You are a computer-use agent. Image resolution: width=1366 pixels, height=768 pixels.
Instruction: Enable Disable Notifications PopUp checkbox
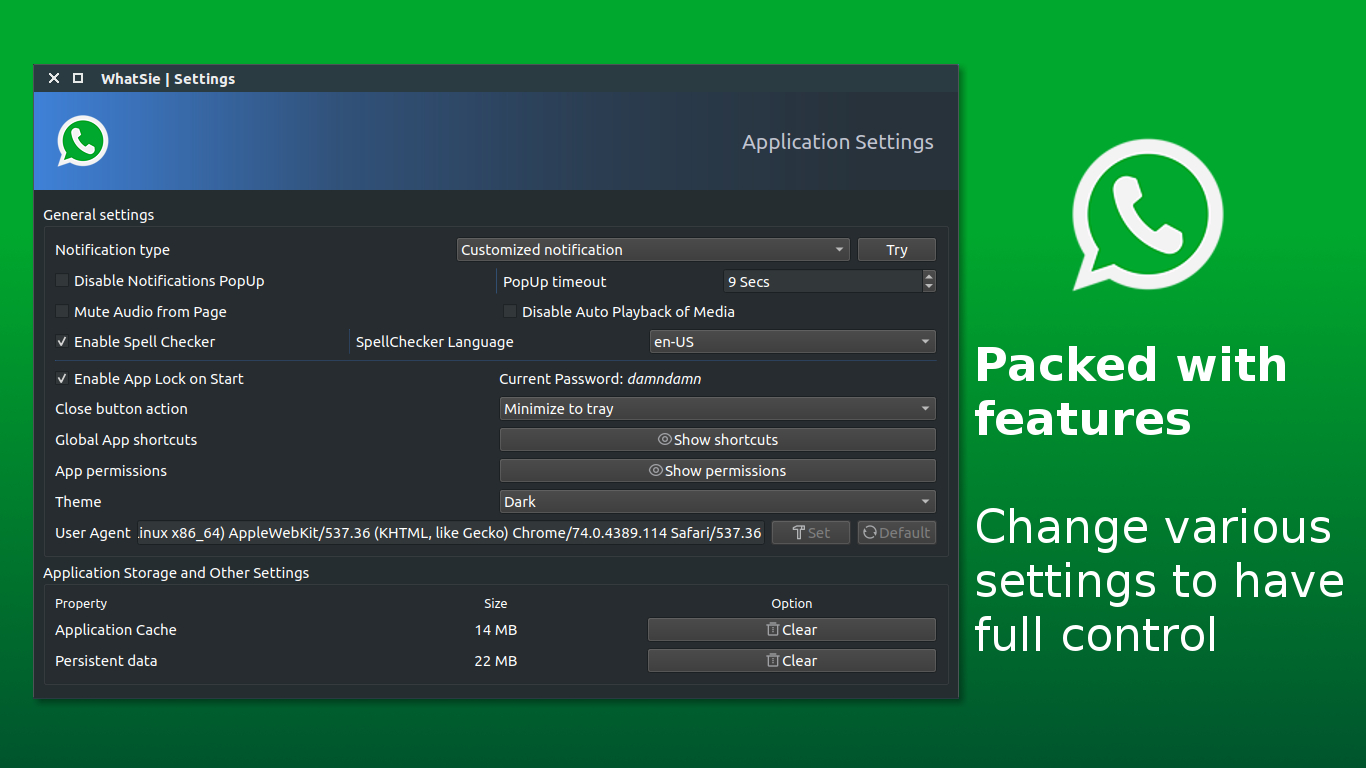[x=62, y=281]
